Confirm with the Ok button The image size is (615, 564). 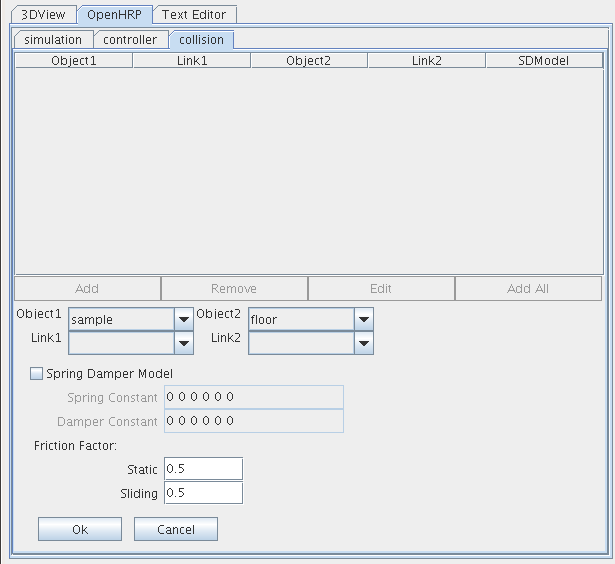click(x=80, y=529)
